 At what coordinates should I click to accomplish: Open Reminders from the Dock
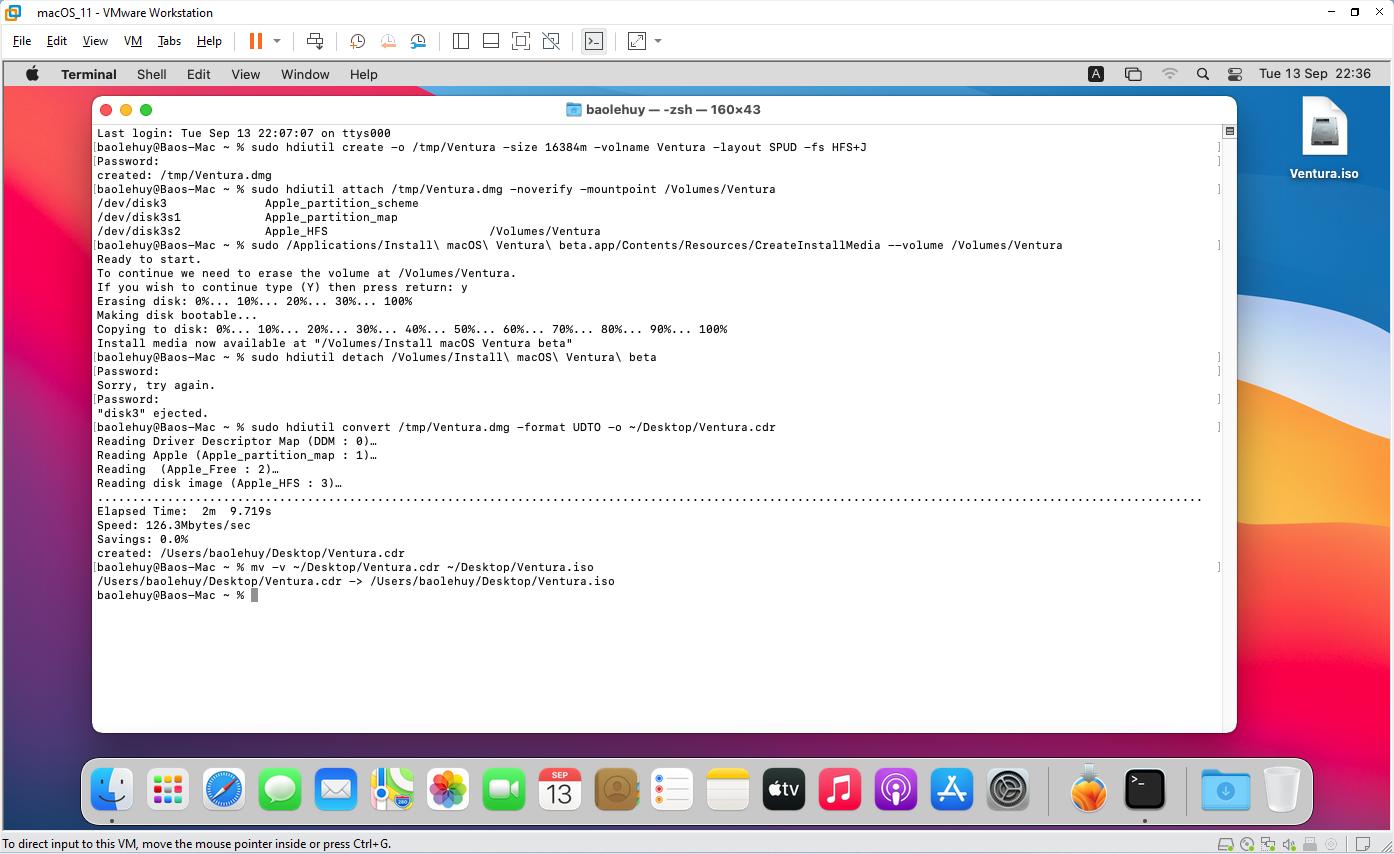(672, 791)
